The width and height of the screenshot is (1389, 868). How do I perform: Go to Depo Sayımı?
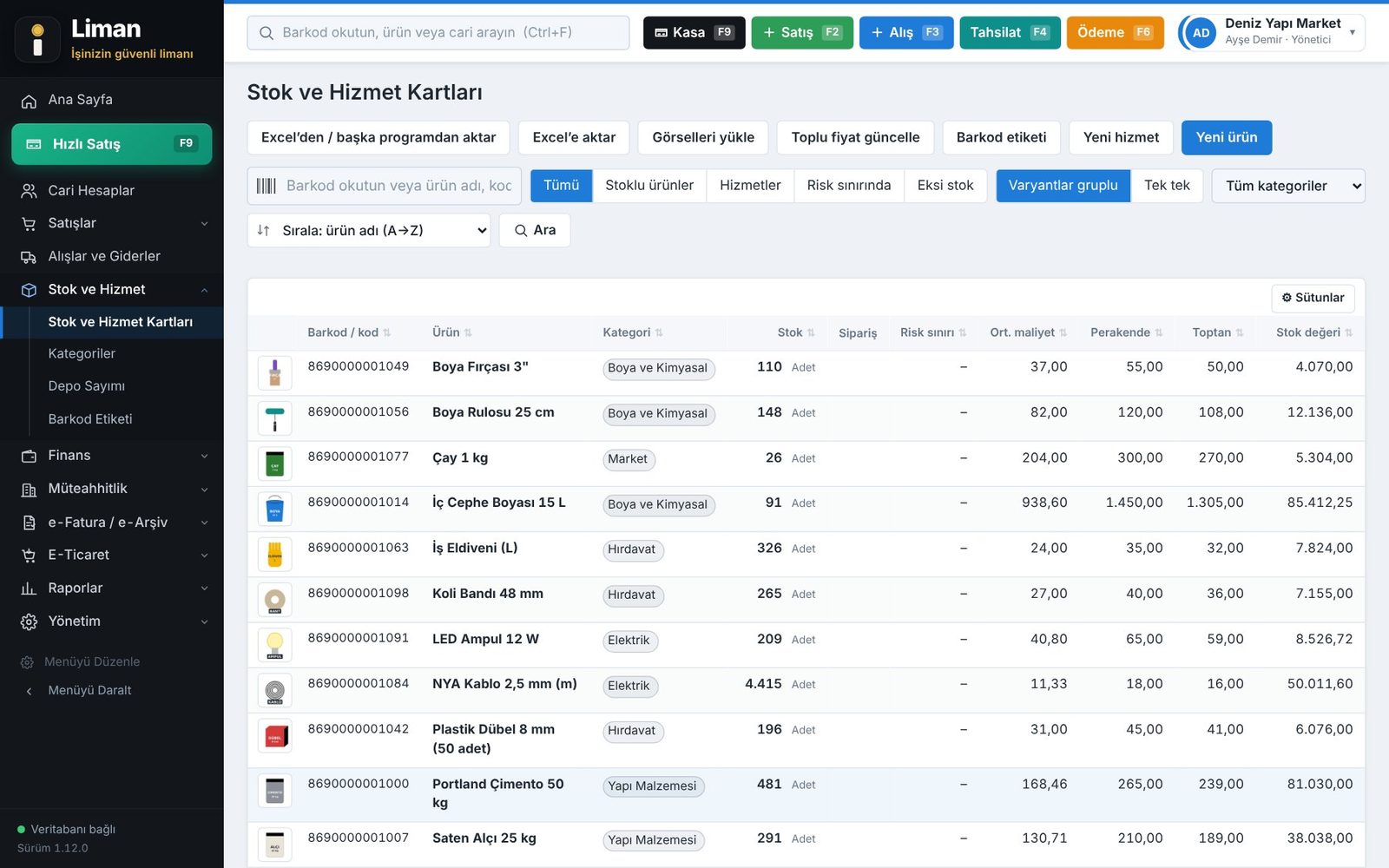pos(87,386)
